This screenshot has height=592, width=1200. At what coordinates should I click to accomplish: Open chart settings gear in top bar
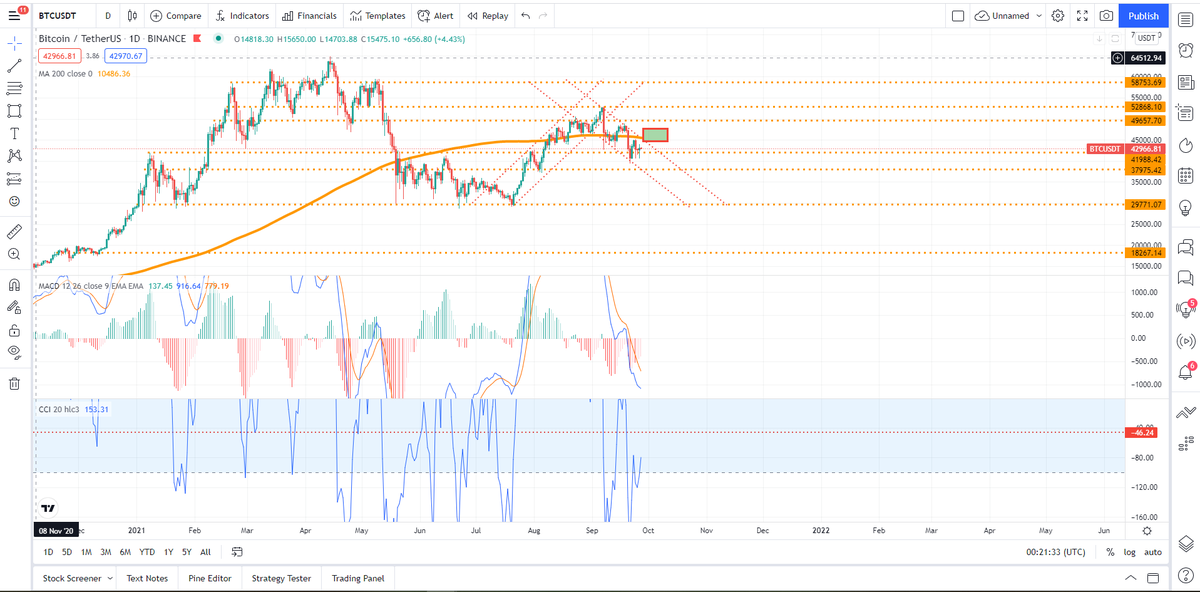[1058, 16]
